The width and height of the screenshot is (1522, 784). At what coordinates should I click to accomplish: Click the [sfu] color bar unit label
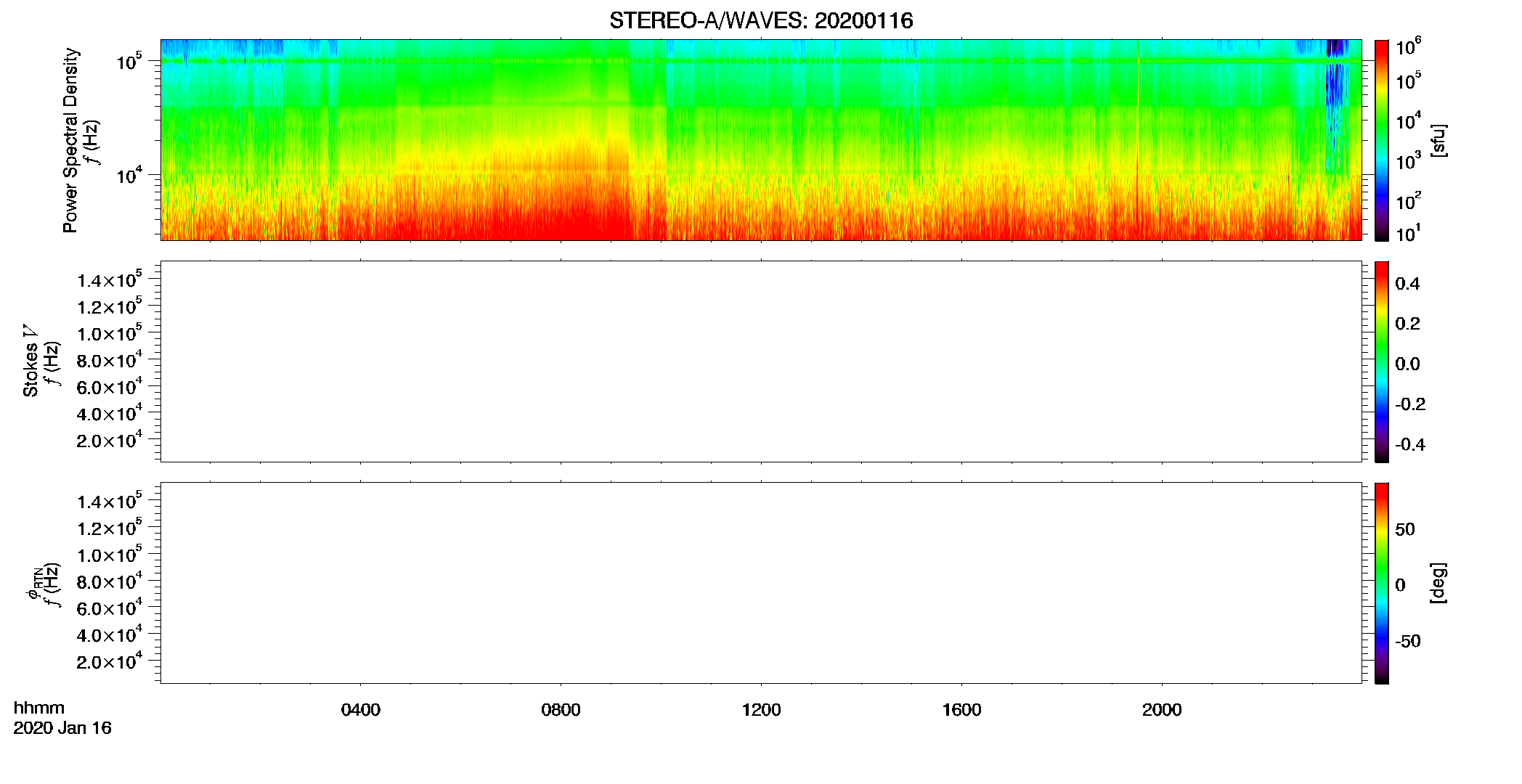tap(1438, 140)
